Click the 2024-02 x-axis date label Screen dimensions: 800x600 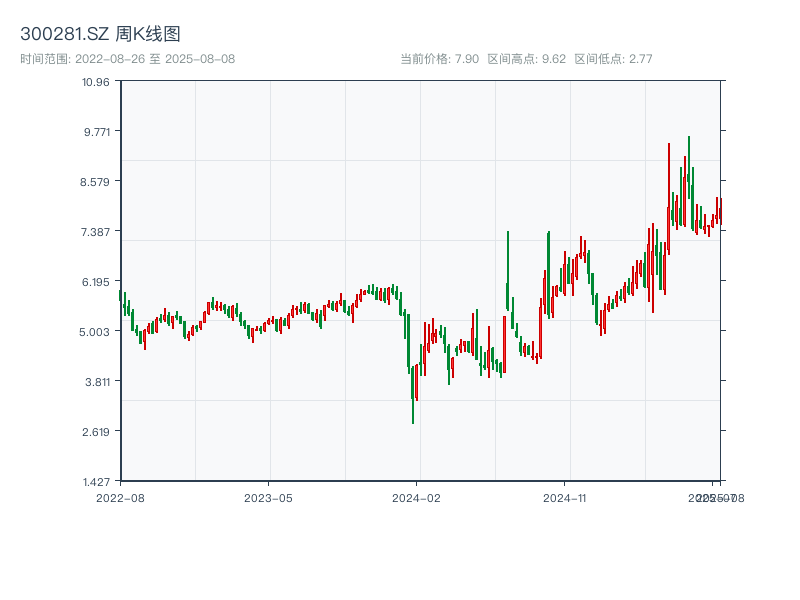417,497
